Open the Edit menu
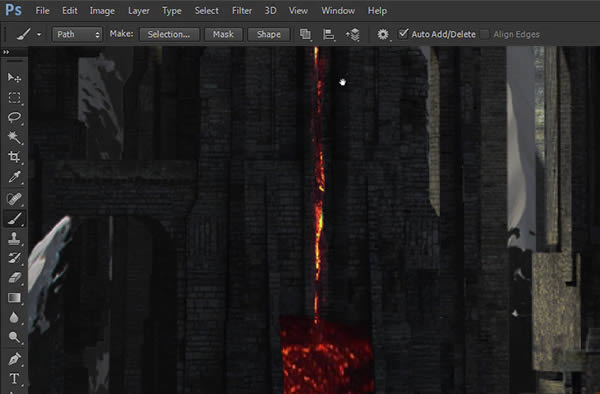 pyautogui.click(x=70, y=11)
